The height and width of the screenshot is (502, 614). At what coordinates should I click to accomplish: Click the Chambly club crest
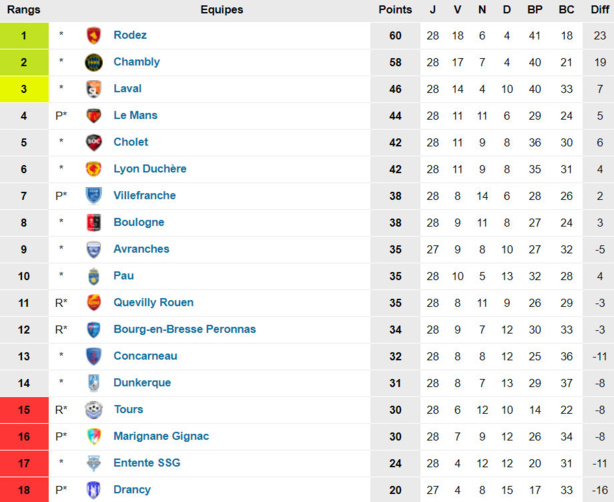[93, 62]
